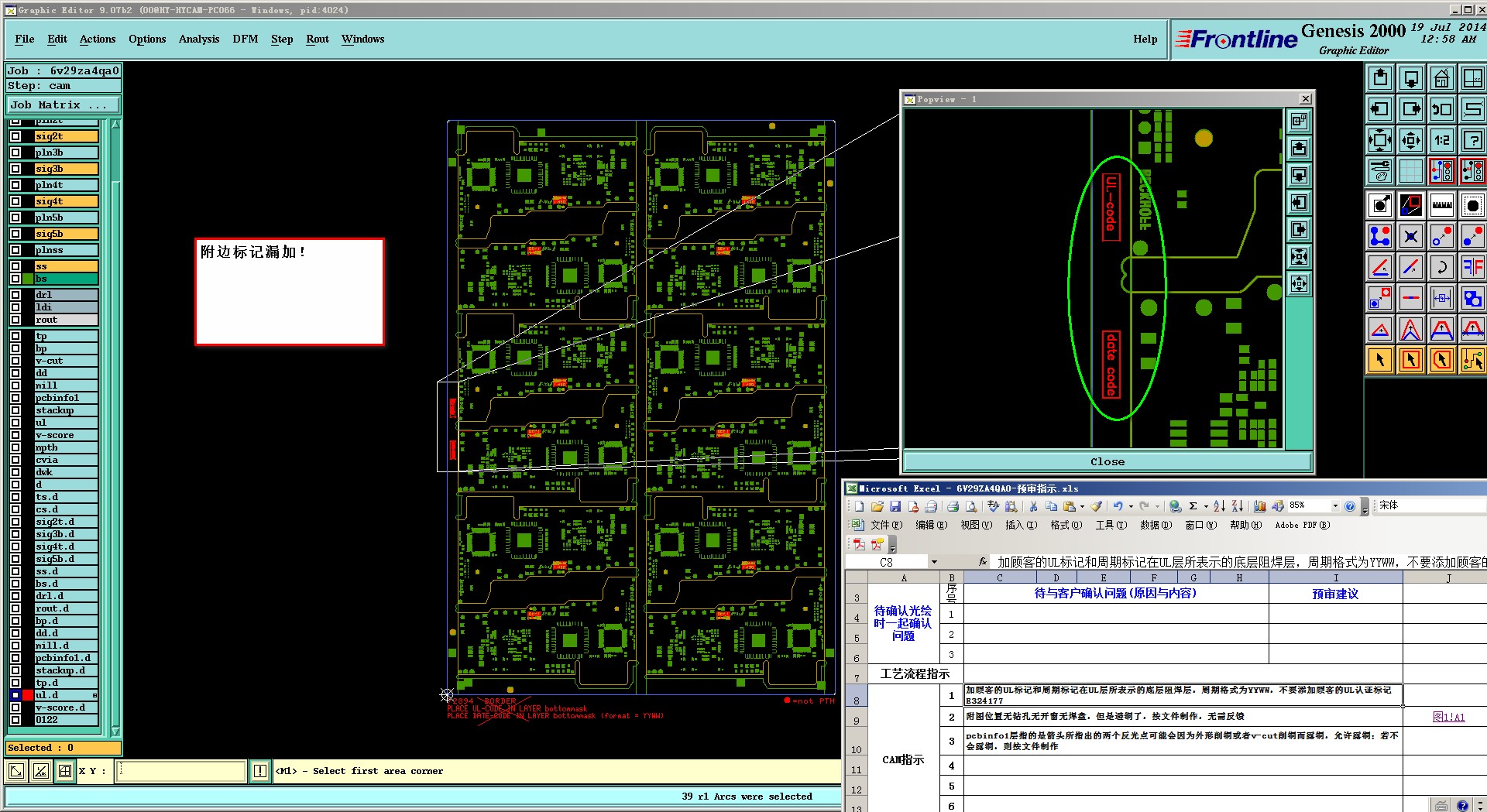Toggle the drl layer checkbox
1487x812 pixels.
(15, 295)
